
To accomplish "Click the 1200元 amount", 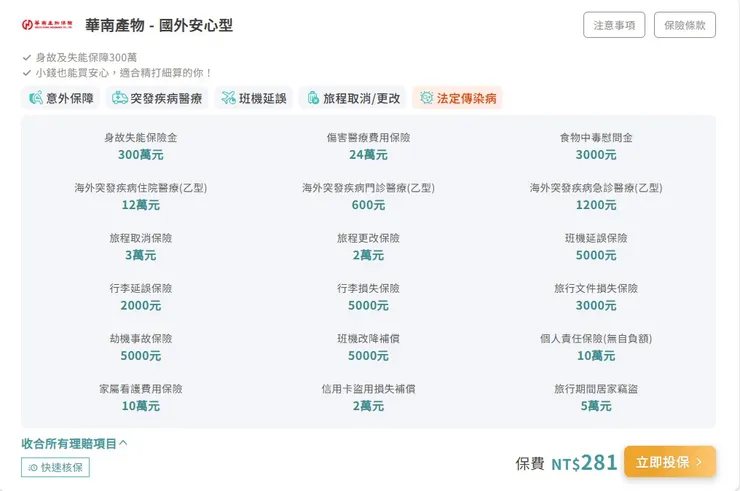I will coord(596,205).
